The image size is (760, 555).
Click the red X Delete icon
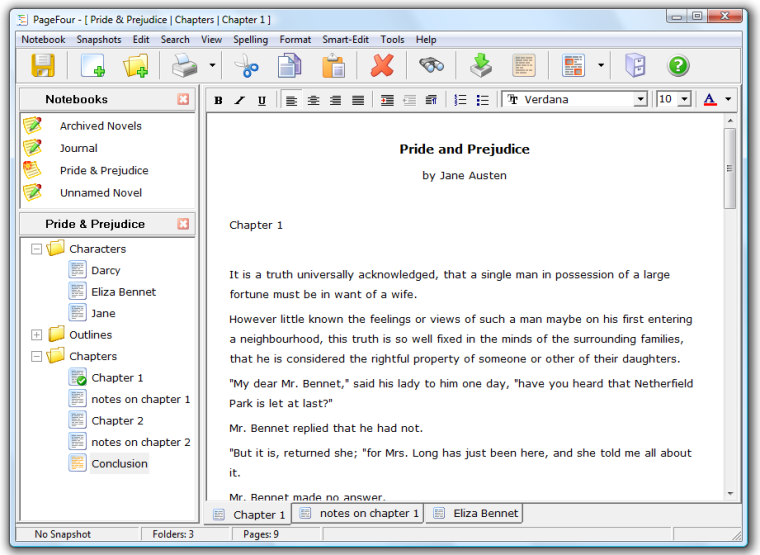pos(382,66)
